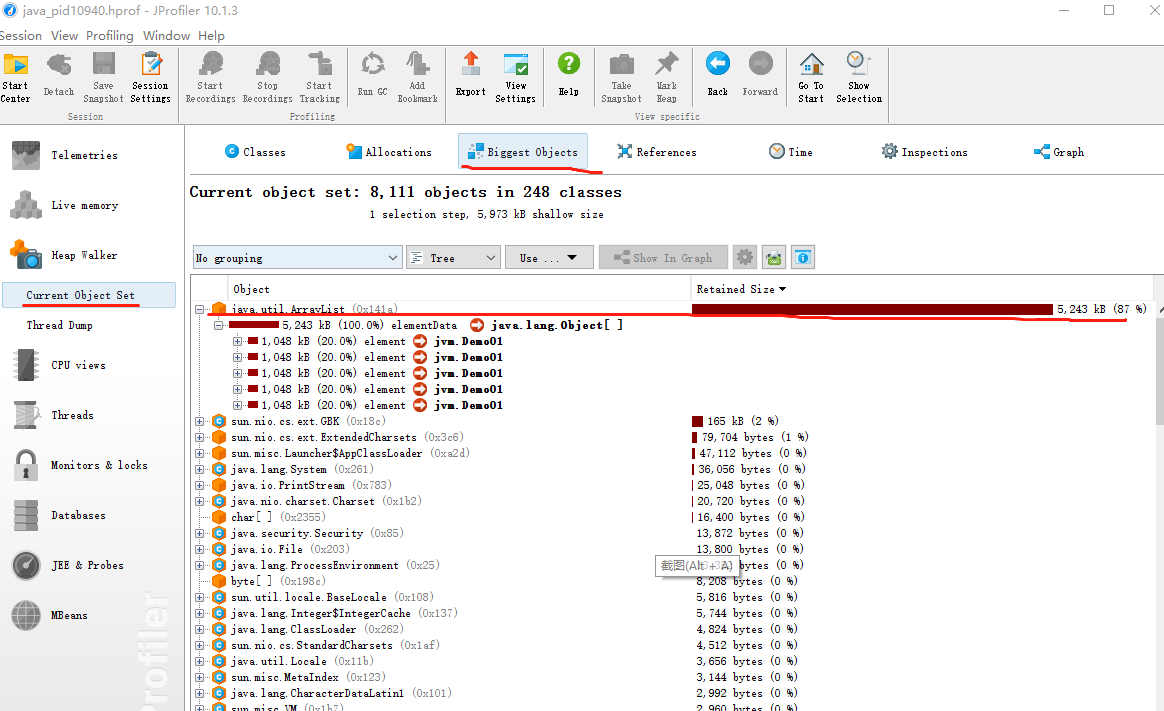Viewport: 1164px width, 711px height.
Task: Open Session Settings from toolbar
Action: (x=151, y=77)
